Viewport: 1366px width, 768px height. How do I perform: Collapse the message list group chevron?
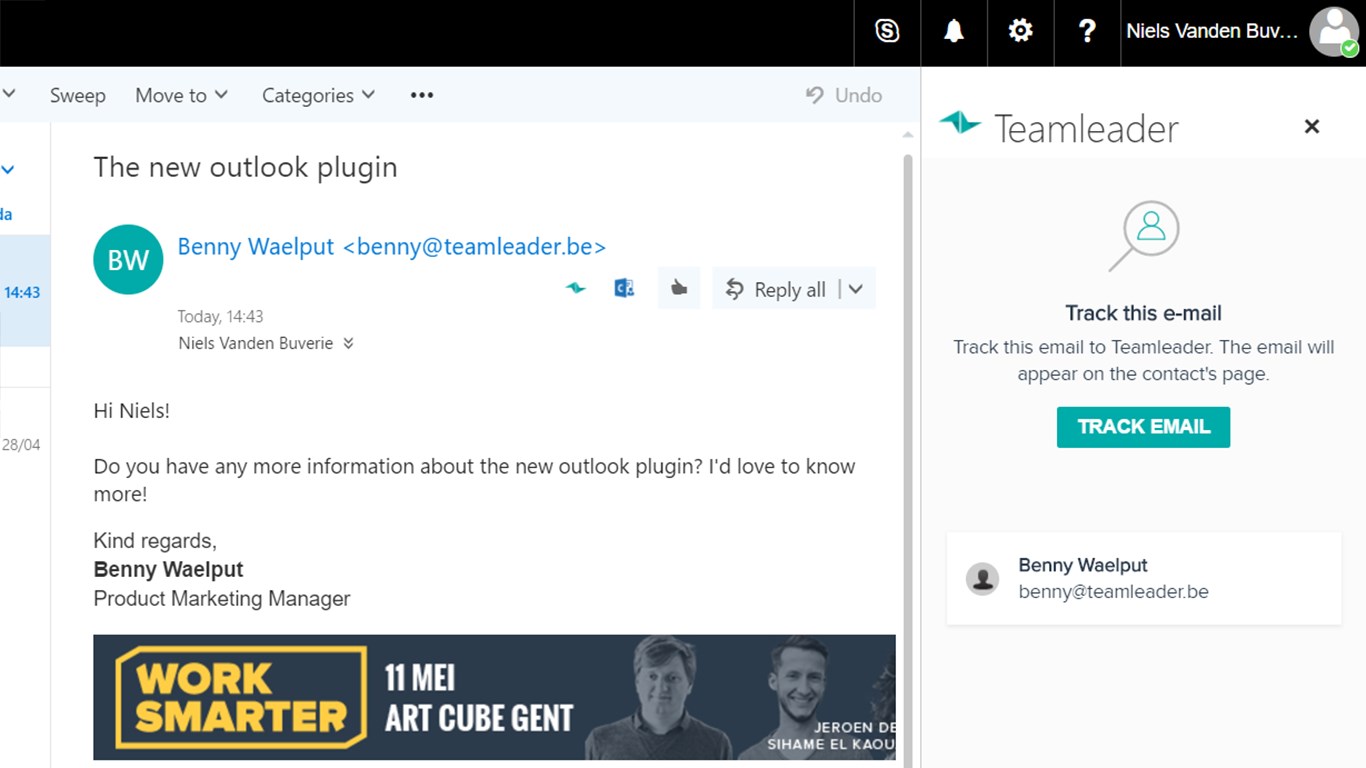[x=8, y=169]
